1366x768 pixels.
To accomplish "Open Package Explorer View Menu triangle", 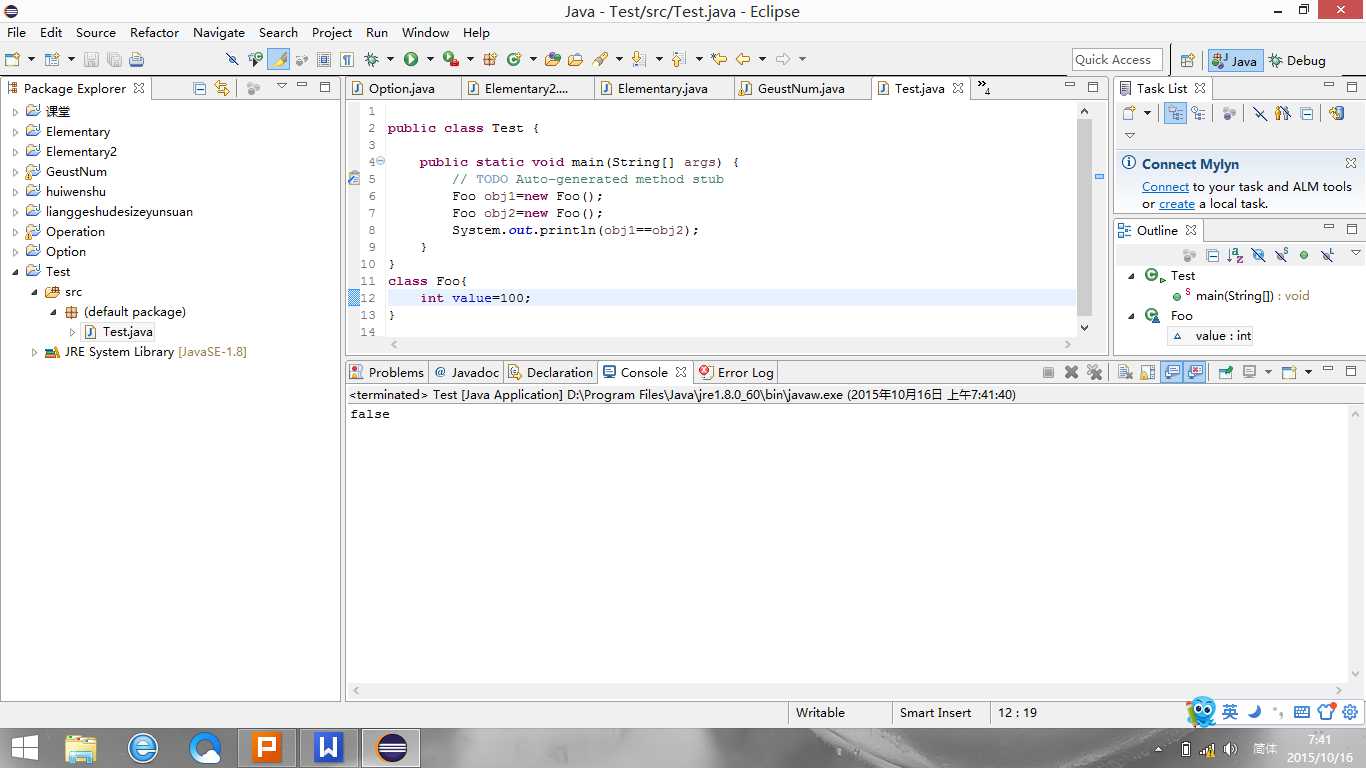I will click(282, 86).
